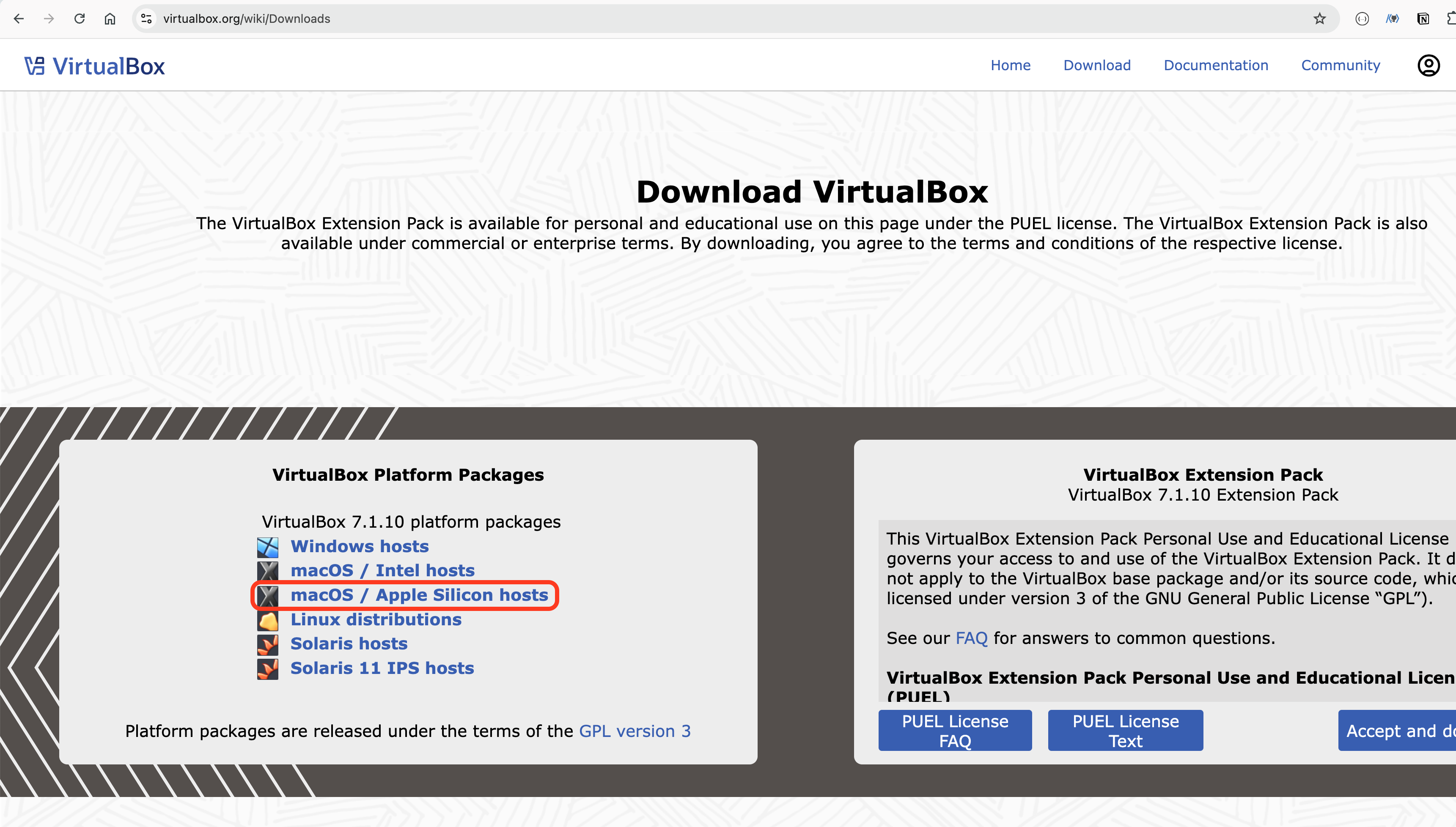
Task: Download macOS / Apple Silicon hosts package
Action: [419, 595]
